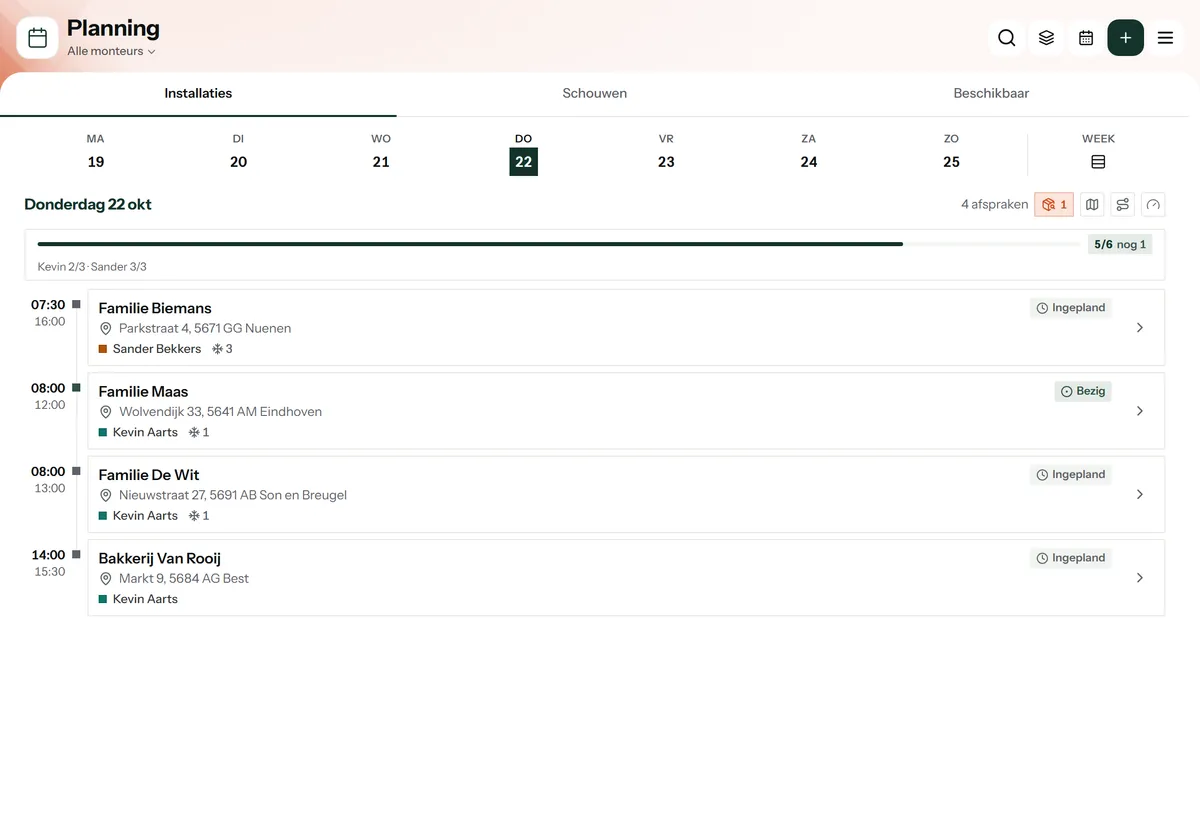
Task: Click the snowflake icon on Familie Biemans
Action: coord(217,349)
